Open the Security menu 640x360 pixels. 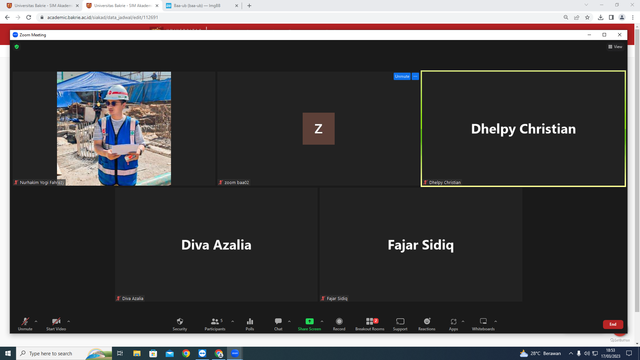point(180,324)
